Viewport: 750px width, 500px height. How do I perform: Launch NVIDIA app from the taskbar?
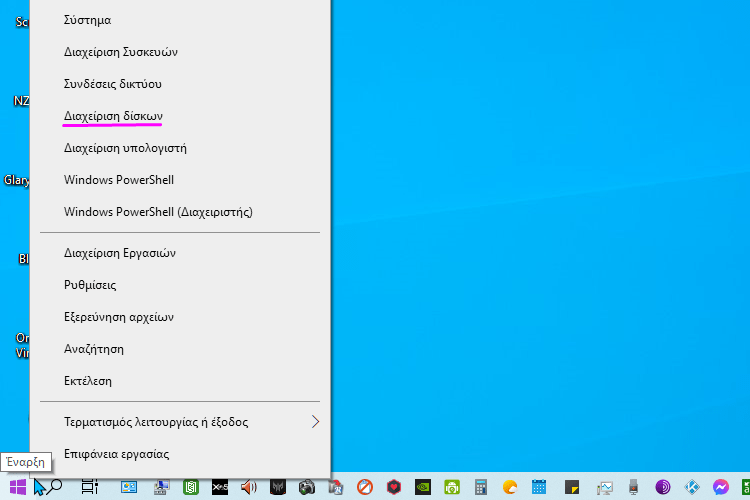point(423,487)
